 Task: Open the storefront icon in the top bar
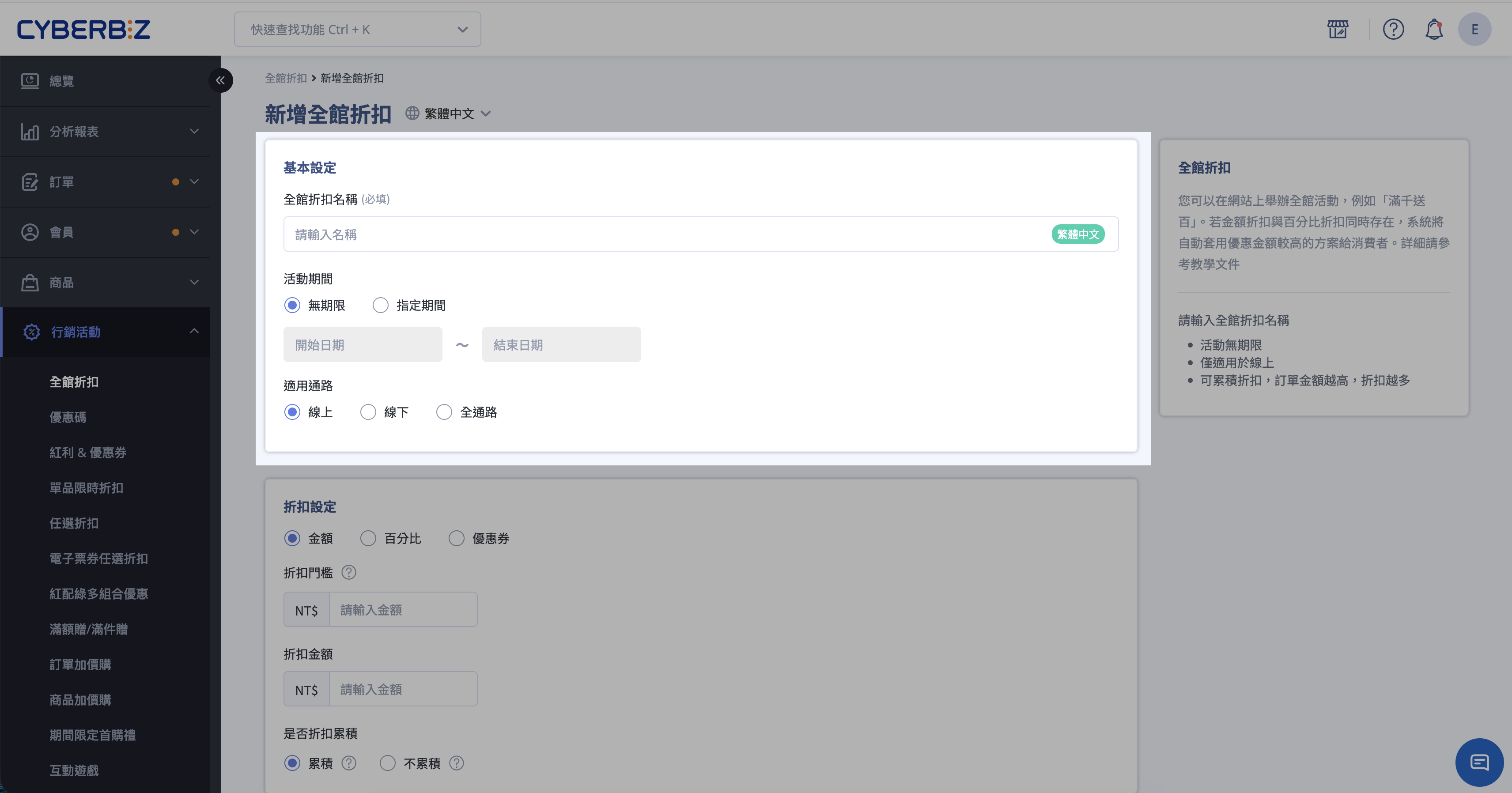(x=1338, y=29)
